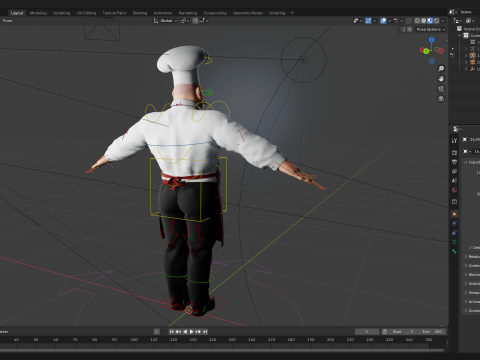
Task: Open the View Layer properties tab icon
Action: coord(454,171)
